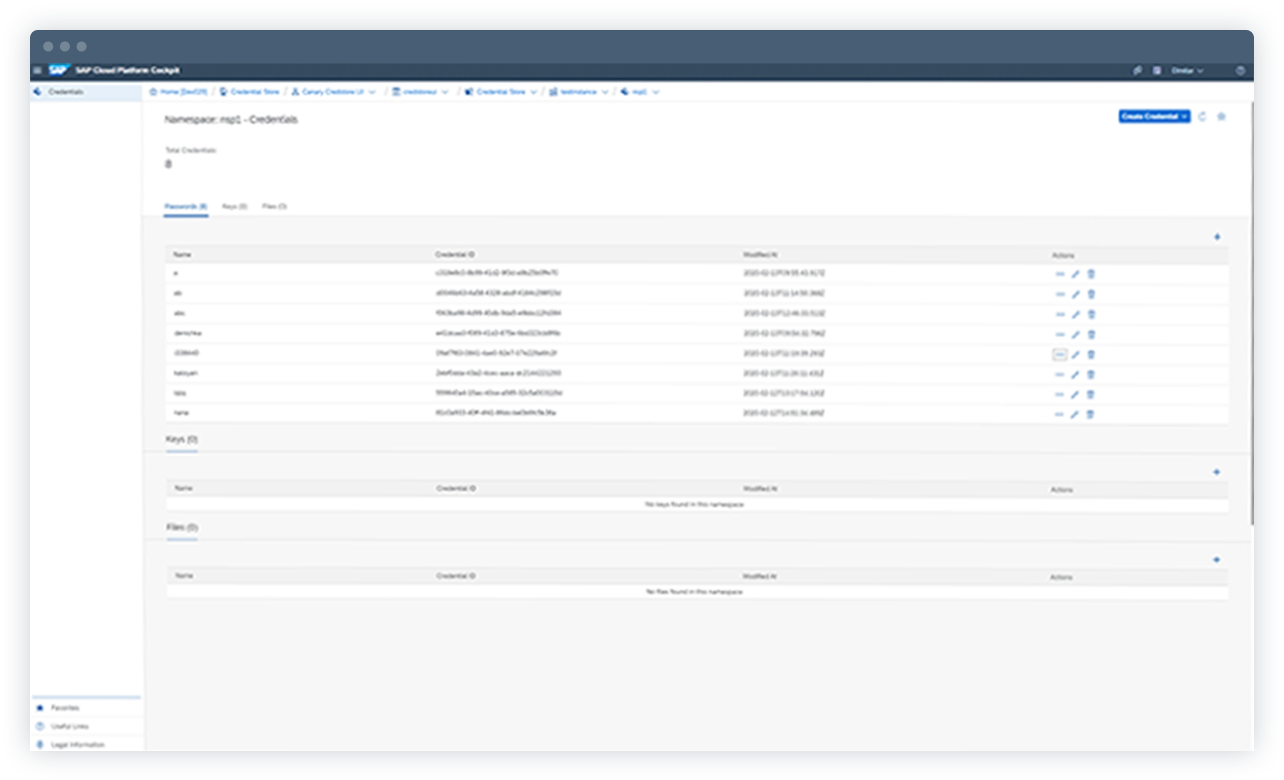The height and width of the screenshot is (780, 1284).
Task: Delete the 'nana' credential with the trash icon
Action: click(1089, 413)
